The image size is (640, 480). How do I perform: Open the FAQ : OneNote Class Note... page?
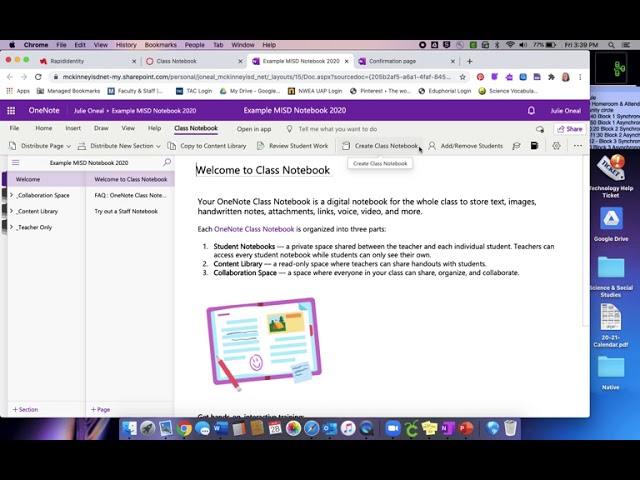(x=130, y=195)
